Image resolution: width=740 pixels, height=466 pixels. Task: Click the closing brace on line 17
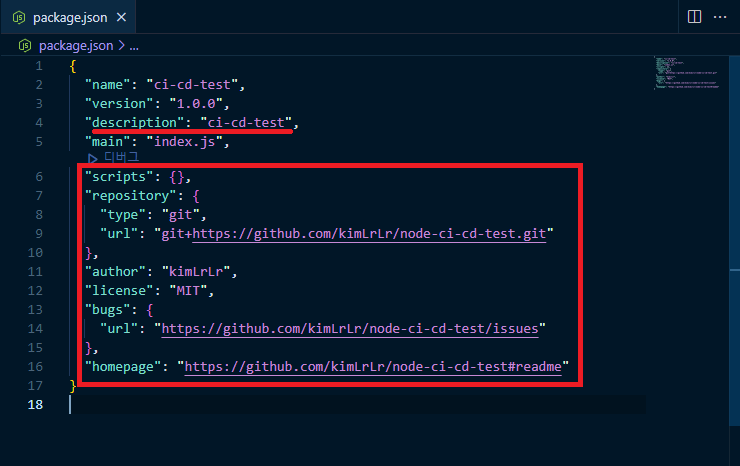73,386
